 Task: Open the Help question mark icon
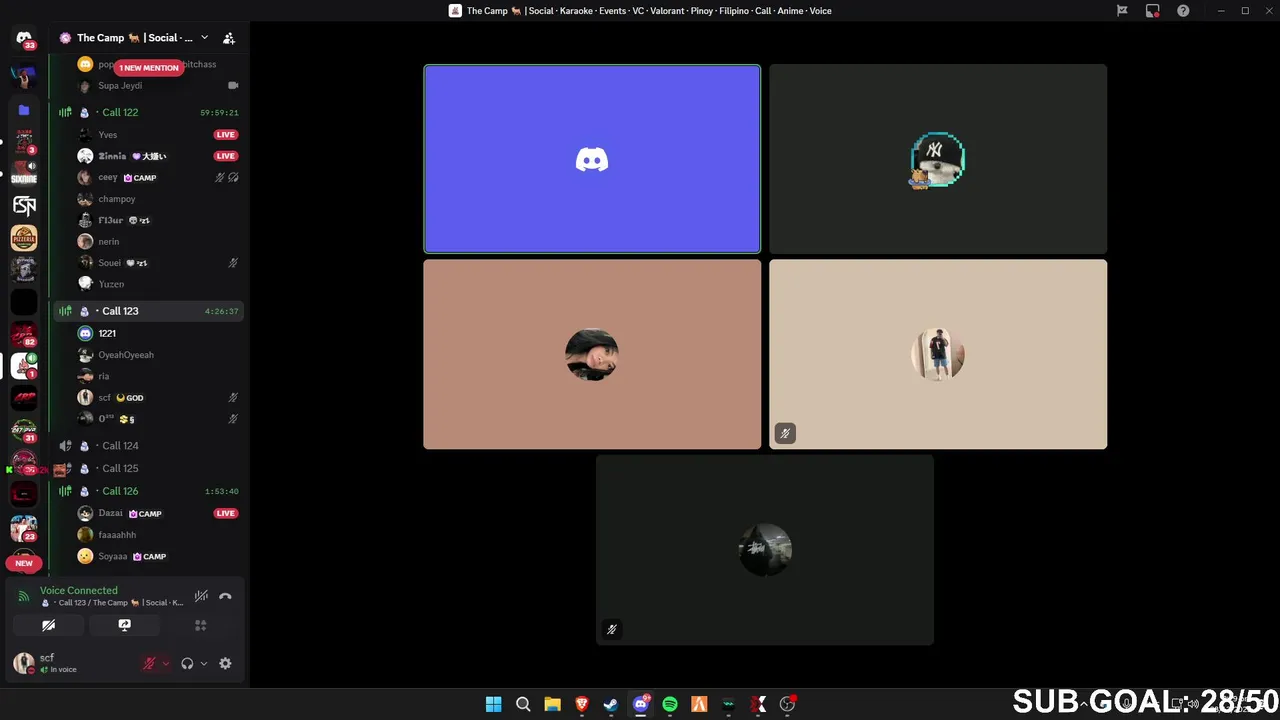point(1183,11)
